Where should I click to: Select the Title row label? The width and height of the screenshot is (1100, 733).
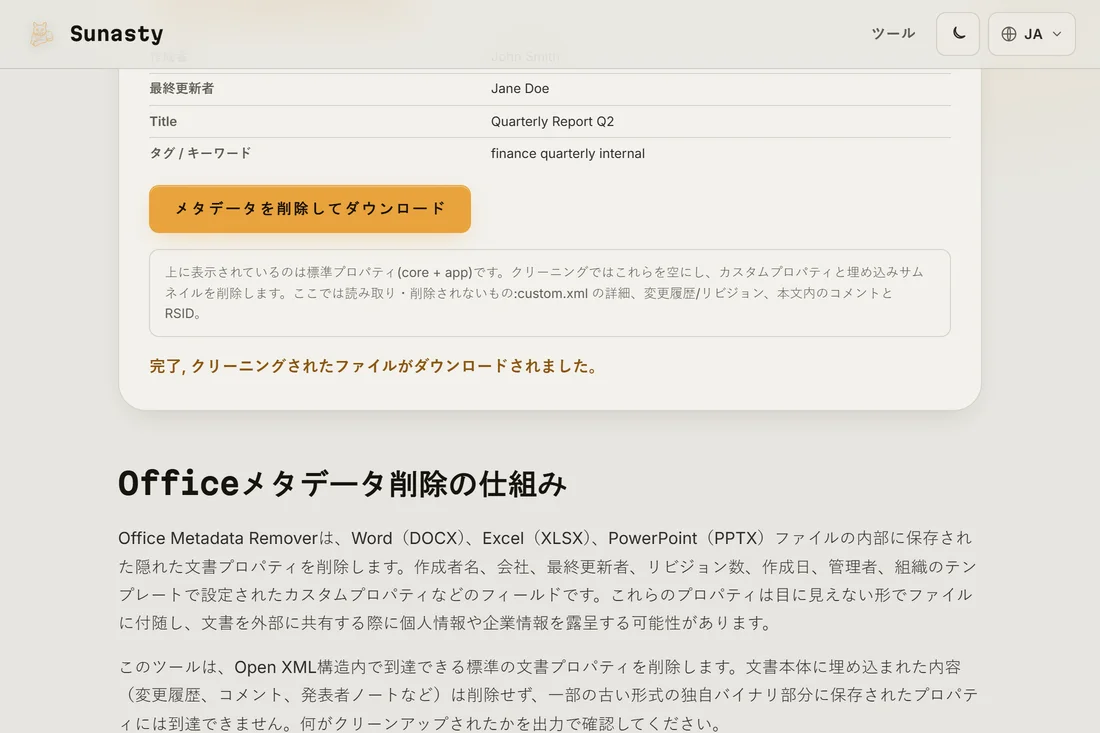click(163, 121)
